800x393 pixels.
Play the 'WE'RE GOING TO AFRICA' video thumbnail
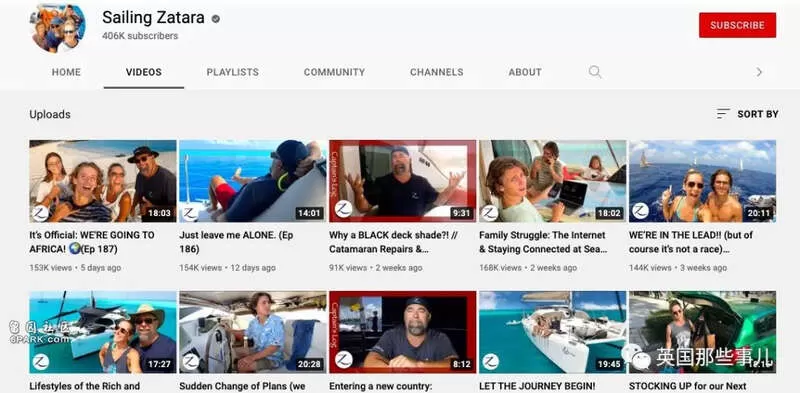click(103, 181)
